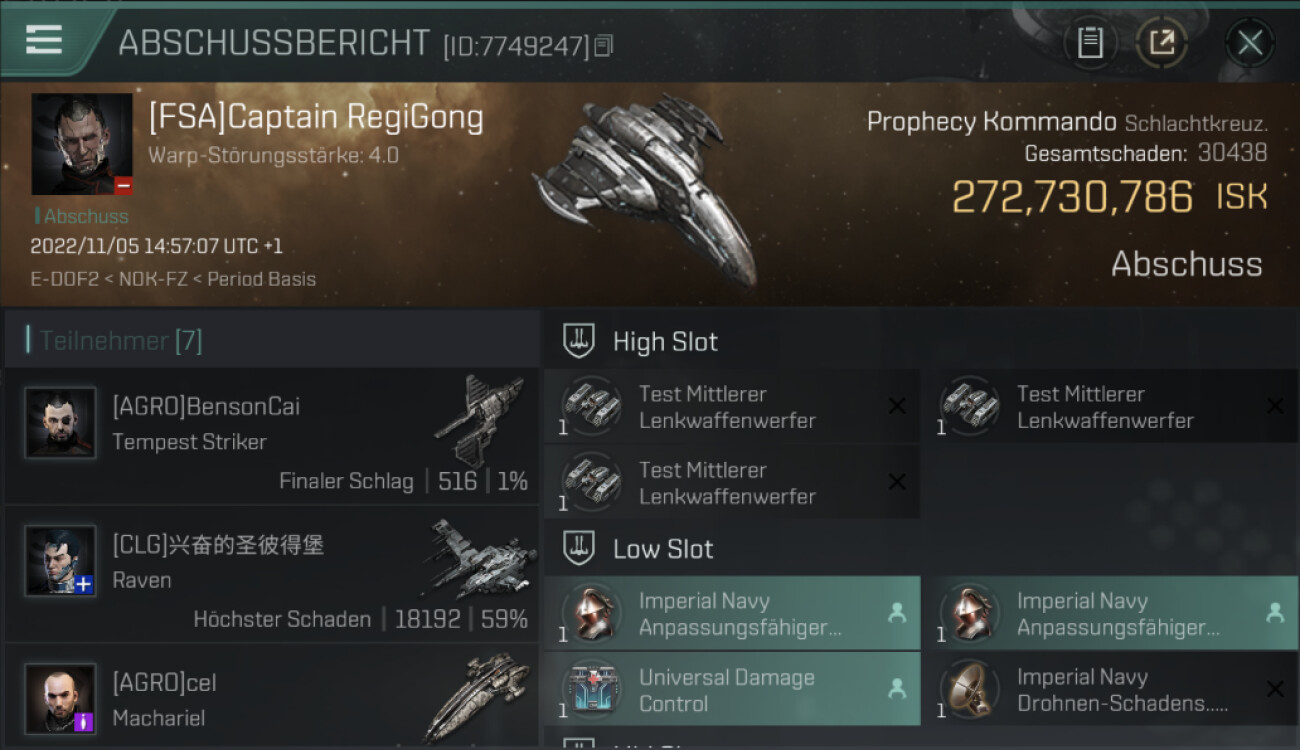
Task: Select BensonCai participant portrait
Action: pos(60,423)
